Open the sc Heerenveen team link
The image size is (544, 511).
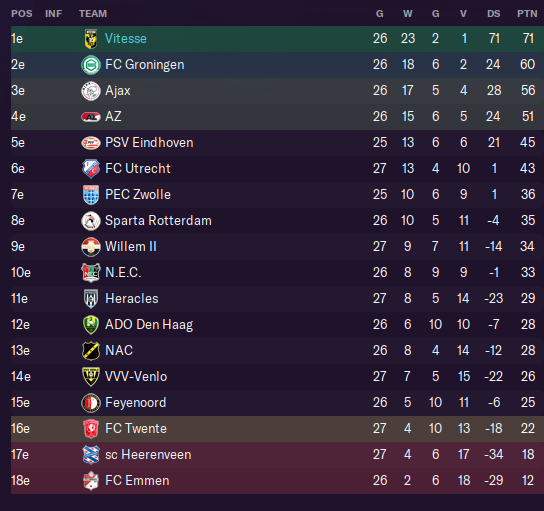(148, 455)
